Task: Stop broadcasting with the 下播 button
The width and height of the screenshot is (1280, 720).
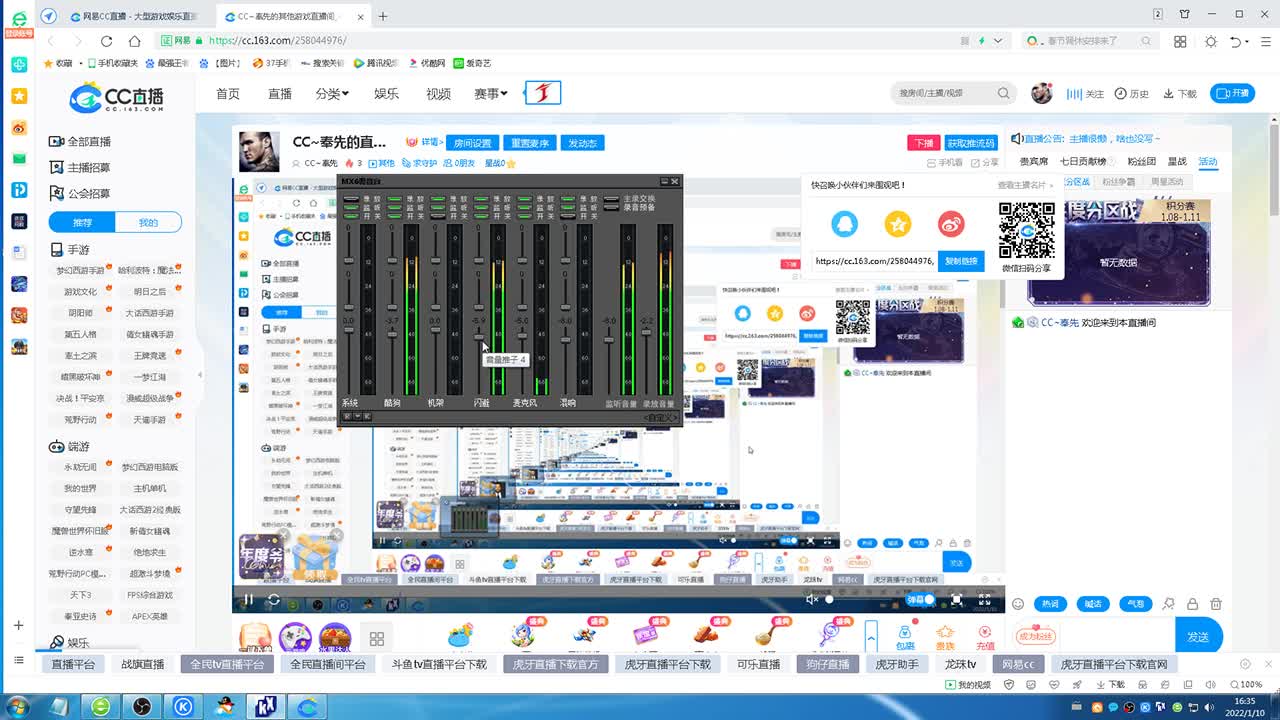Action: pos(924,143)
